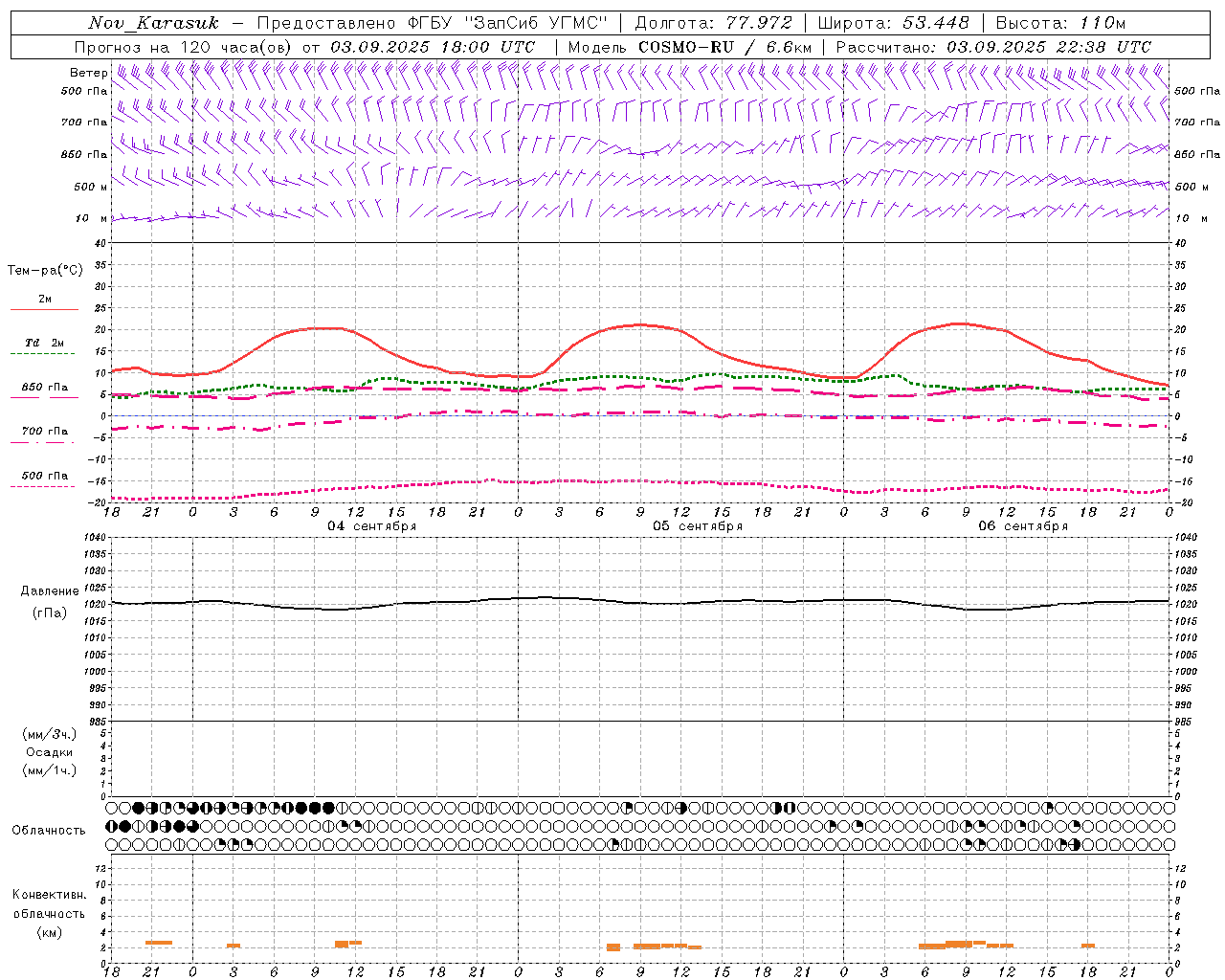Click the "Td 2м" dew point legend label
1225x980 pixels.
coord(44,343)
